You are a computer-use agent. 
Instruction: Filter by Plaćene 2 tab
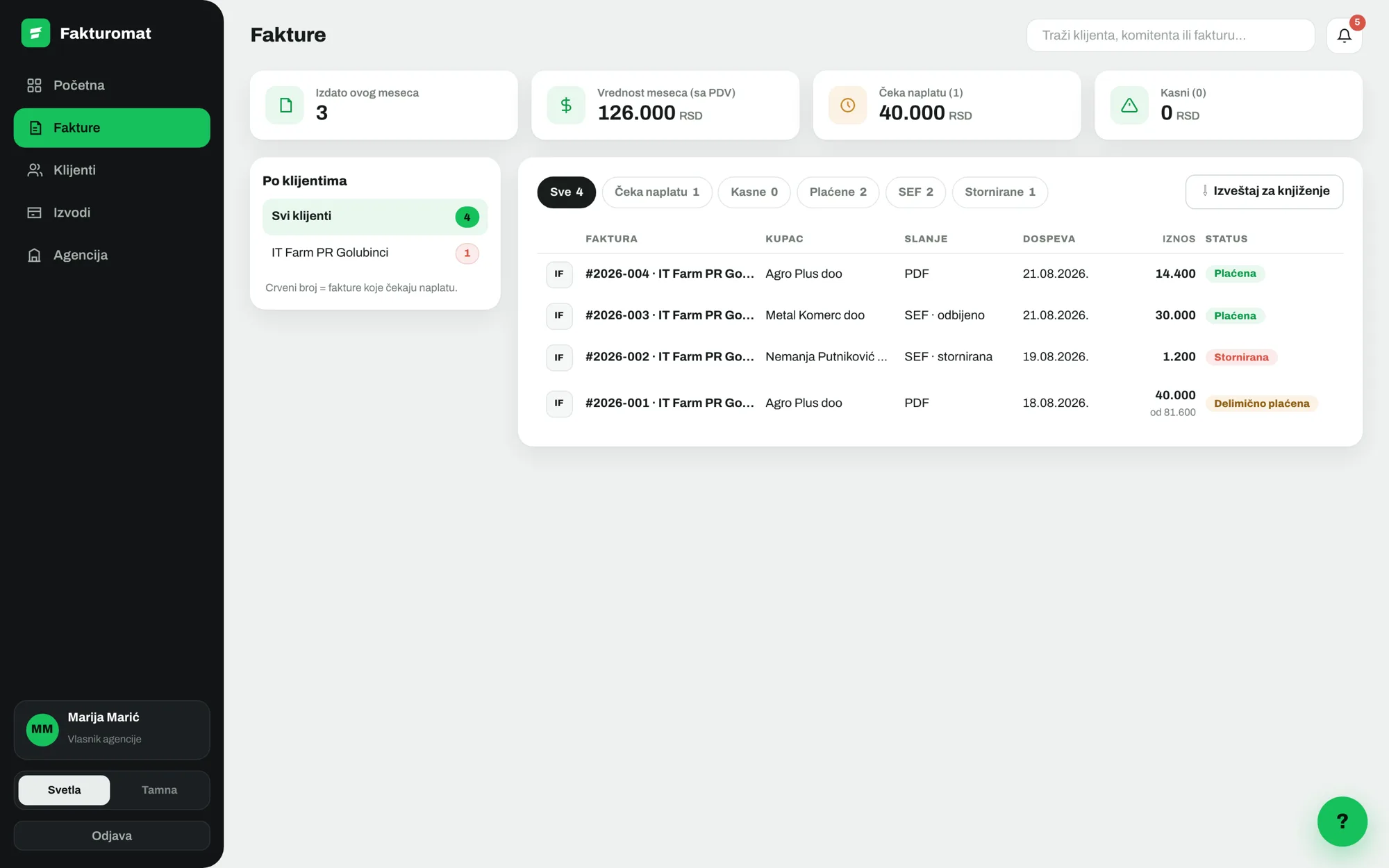pyautogui.click(x=838, y=192)
